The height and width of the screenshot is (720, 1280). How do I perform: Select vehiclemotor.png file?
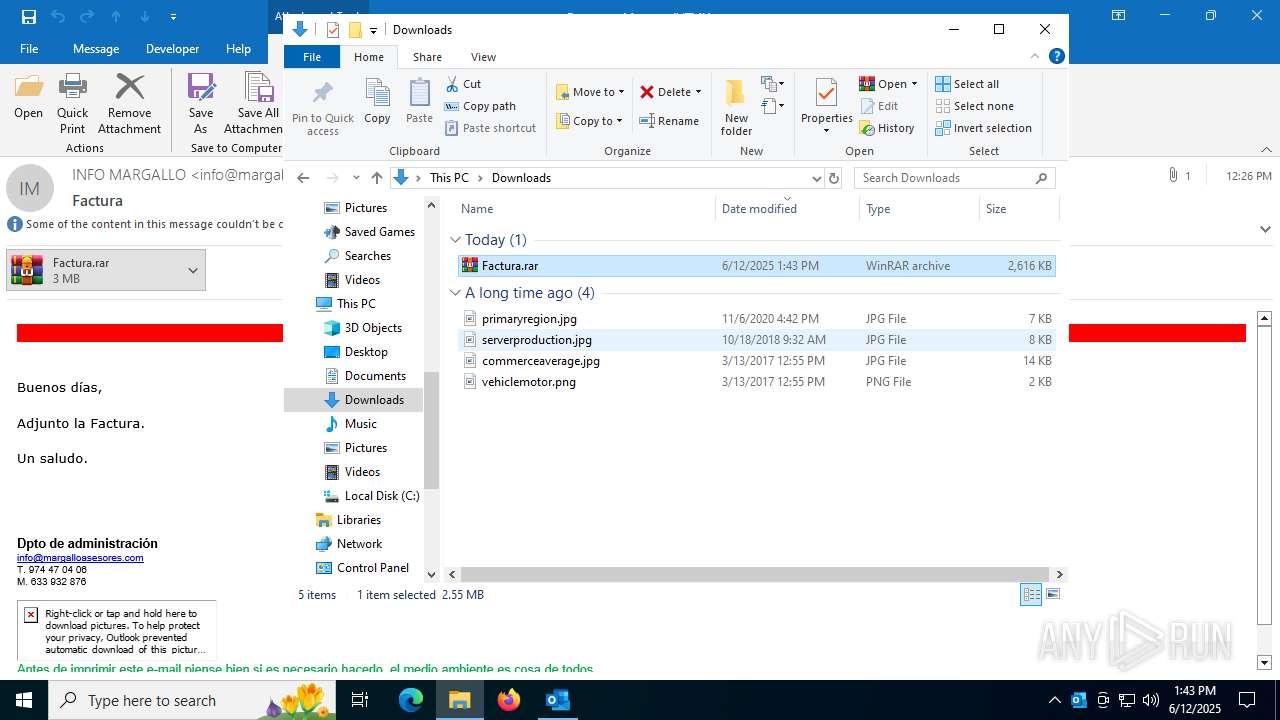pos(756,382)
